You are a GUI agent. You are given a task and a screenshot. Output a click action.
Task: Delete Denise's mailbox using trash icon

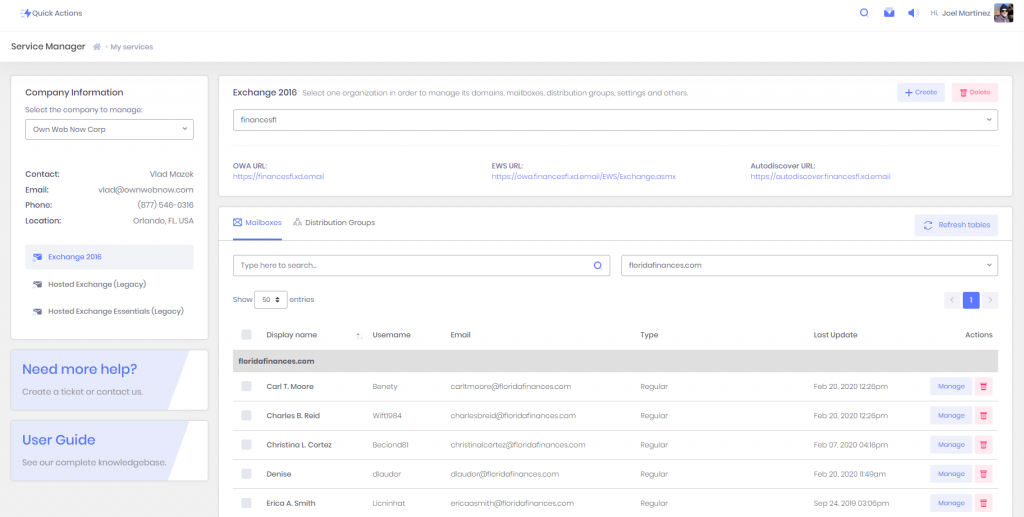983,474
